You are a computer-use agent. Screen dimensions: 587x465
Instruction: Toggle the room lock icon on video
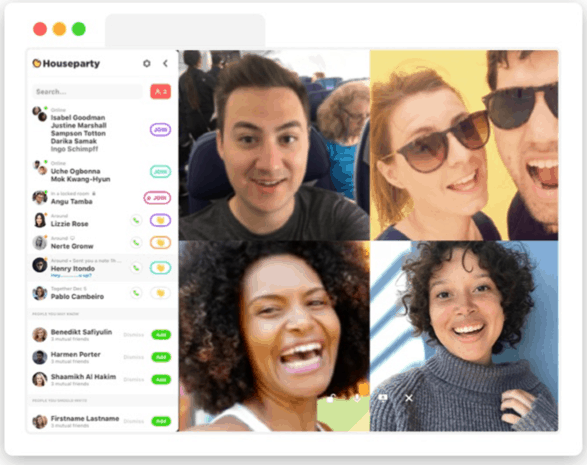click(x=330, y=398)
